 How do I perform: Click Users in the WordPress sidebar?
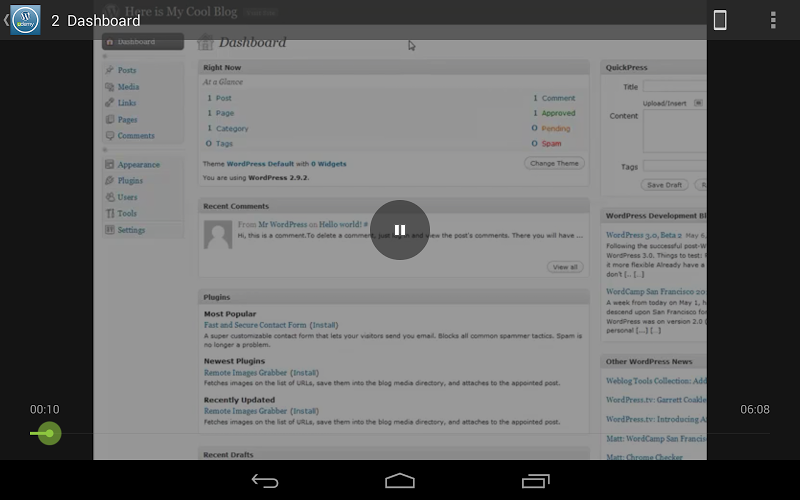coord(127,197)
